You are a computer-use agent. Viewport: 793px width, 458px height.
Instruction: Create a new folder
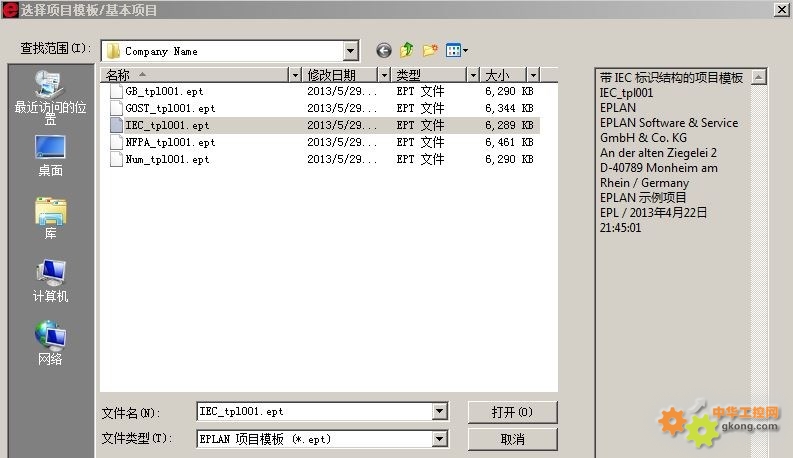click(x=430, y=50)
